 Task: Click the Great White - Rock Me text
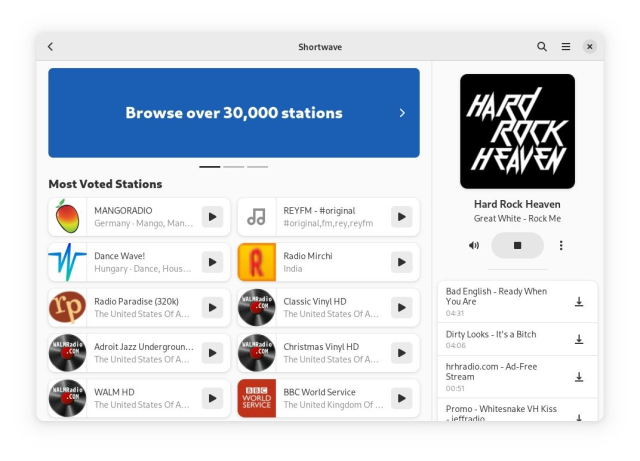pyautogui.click(x=517, y=218)
